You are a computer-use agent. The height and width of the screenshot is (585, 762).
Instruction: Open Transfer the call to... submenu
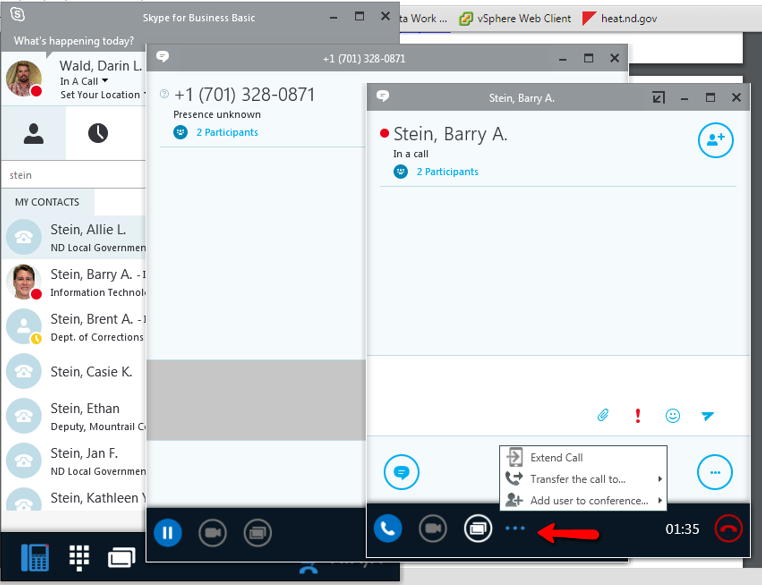click(583, 479)
